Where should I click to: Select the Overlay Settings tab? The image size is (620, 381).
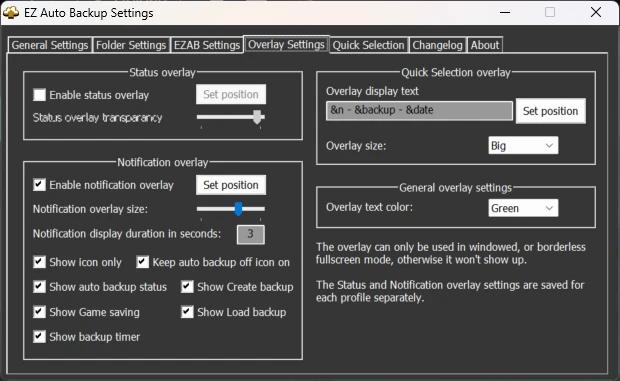[286, 44]
